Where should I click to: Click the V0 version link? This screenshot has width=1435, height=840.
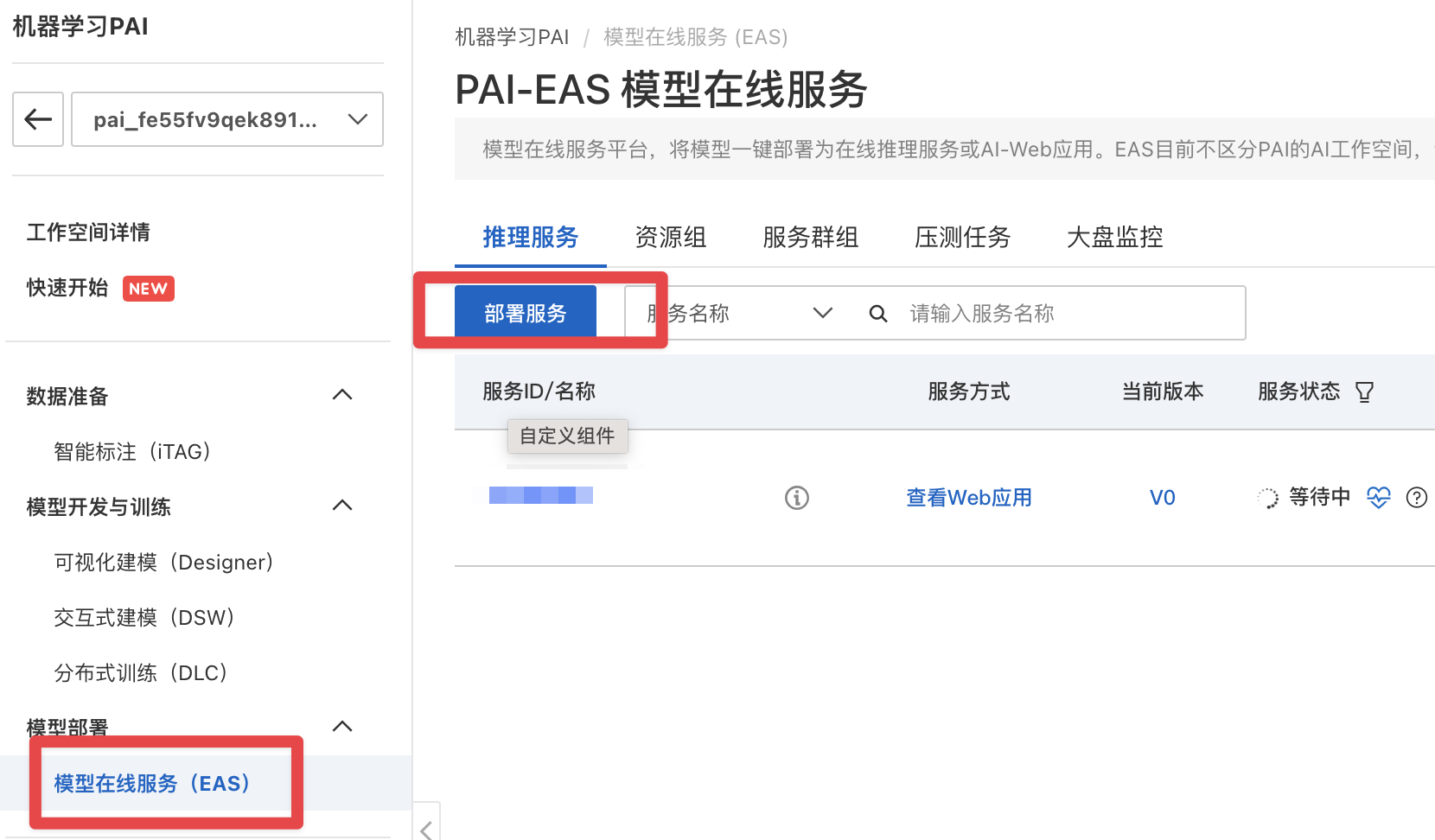click(x=1163, y=498)
